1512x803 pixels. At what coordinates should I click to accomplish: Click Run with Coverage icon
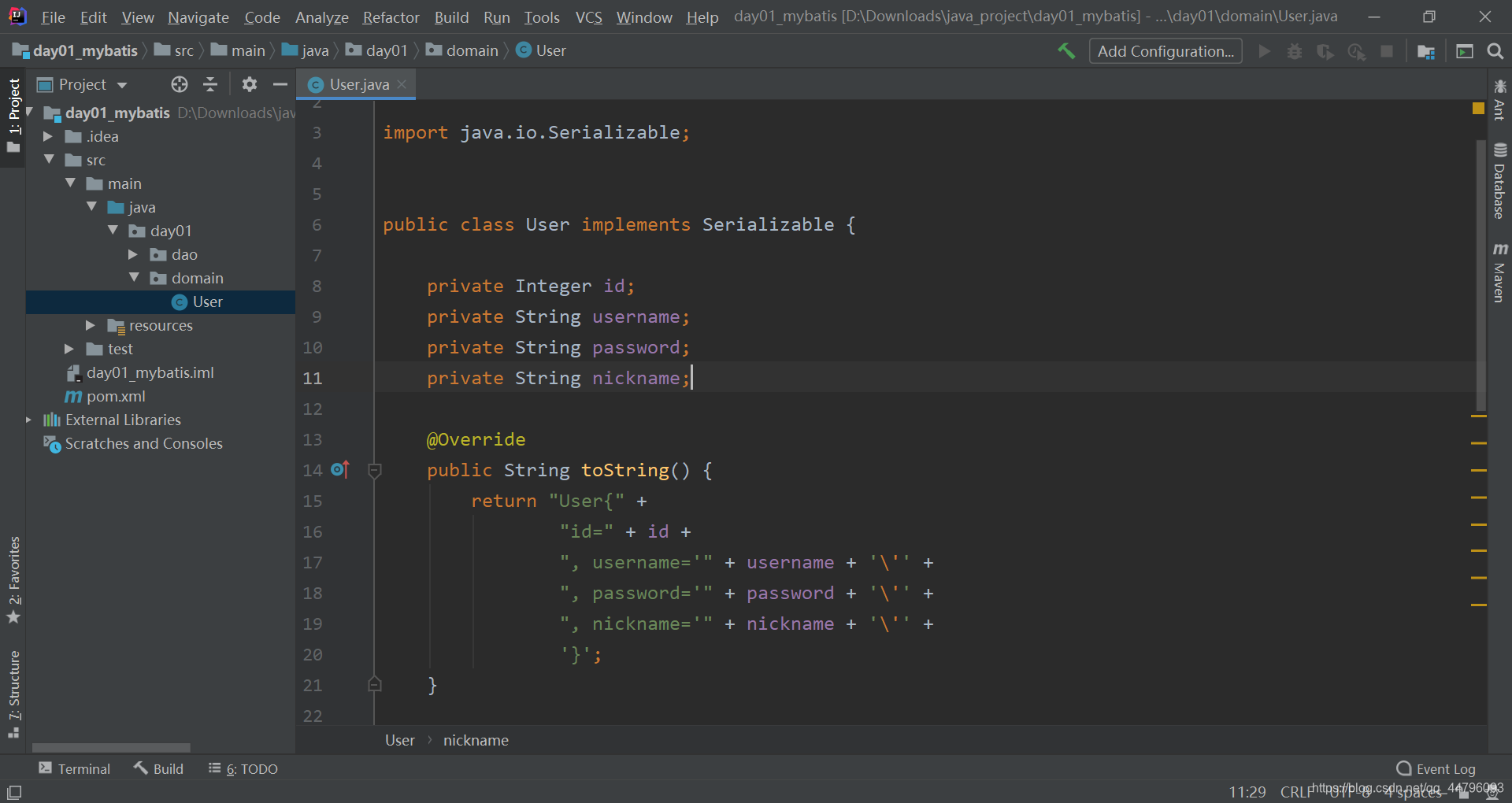(x=1325, y=51)
